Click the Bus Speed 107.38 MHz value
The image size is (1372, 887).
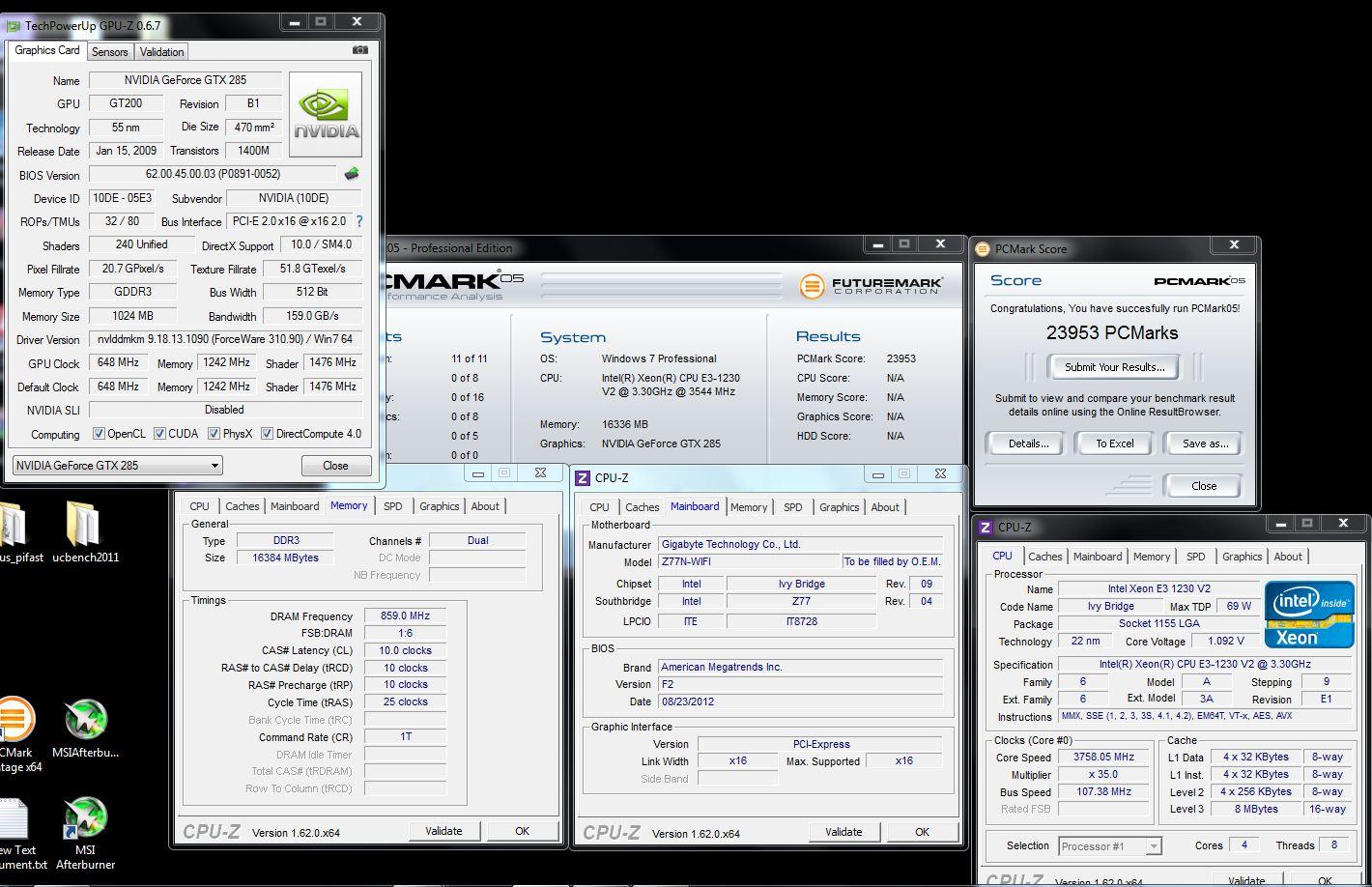(x=1103, y=791)
